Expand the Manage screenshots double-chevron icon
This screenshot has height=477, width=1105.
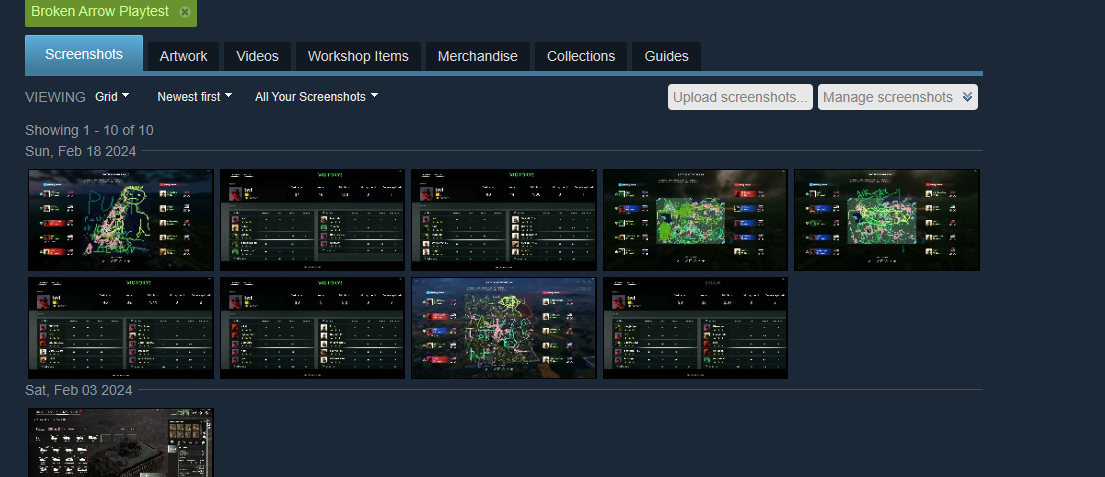(968, 97)
